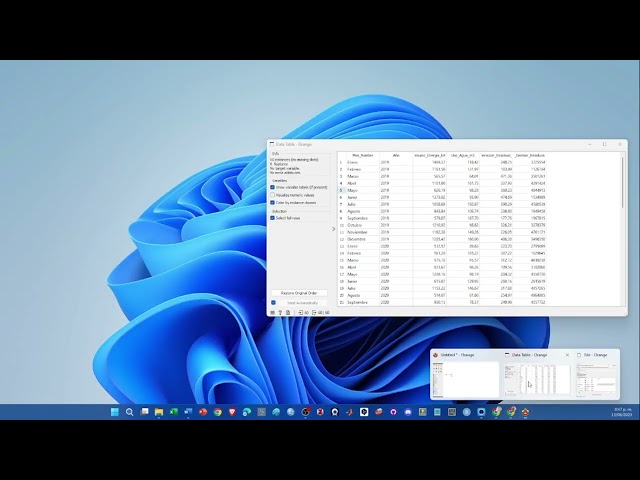640x480 pixels.
Task: Sort by the Mes_Nombre column header
Action: (362, 156)
